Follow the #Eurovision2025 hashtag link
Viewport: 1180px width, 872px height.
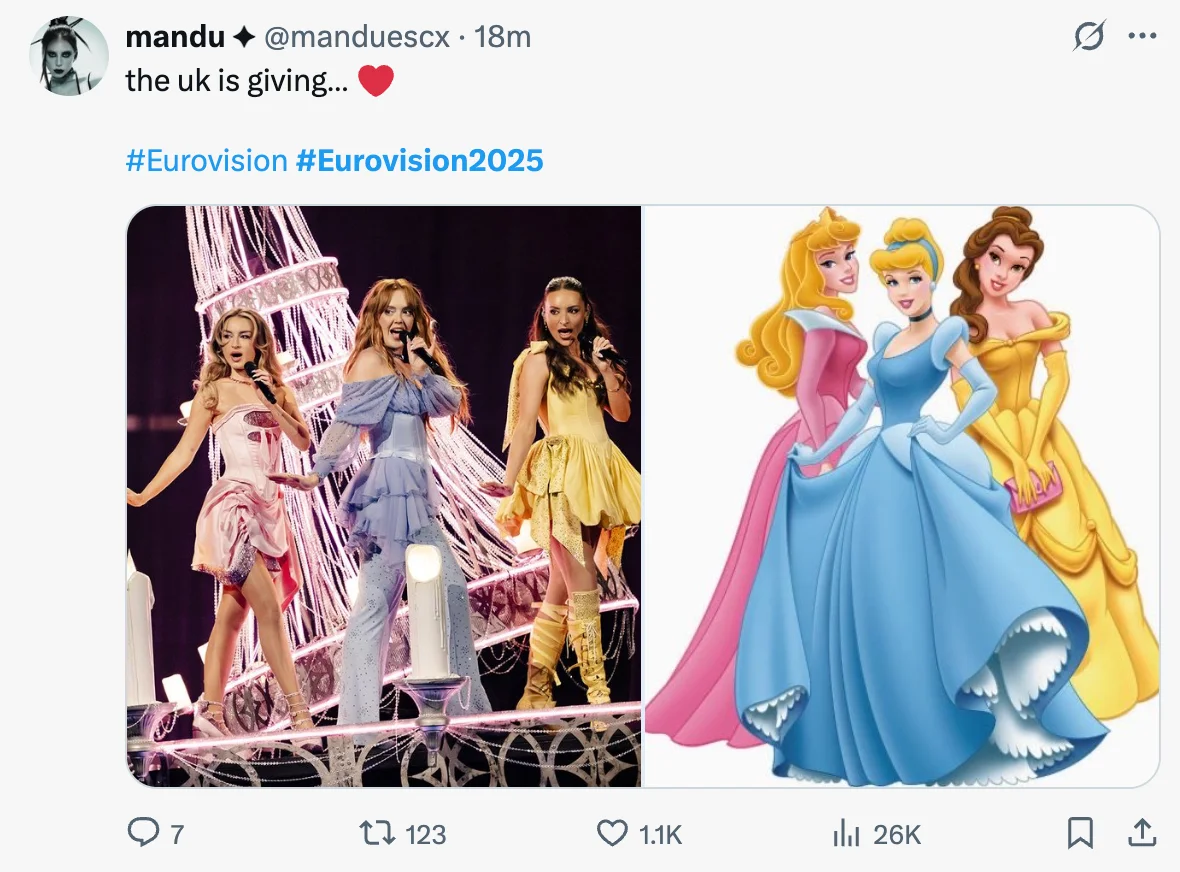[420, 160]
